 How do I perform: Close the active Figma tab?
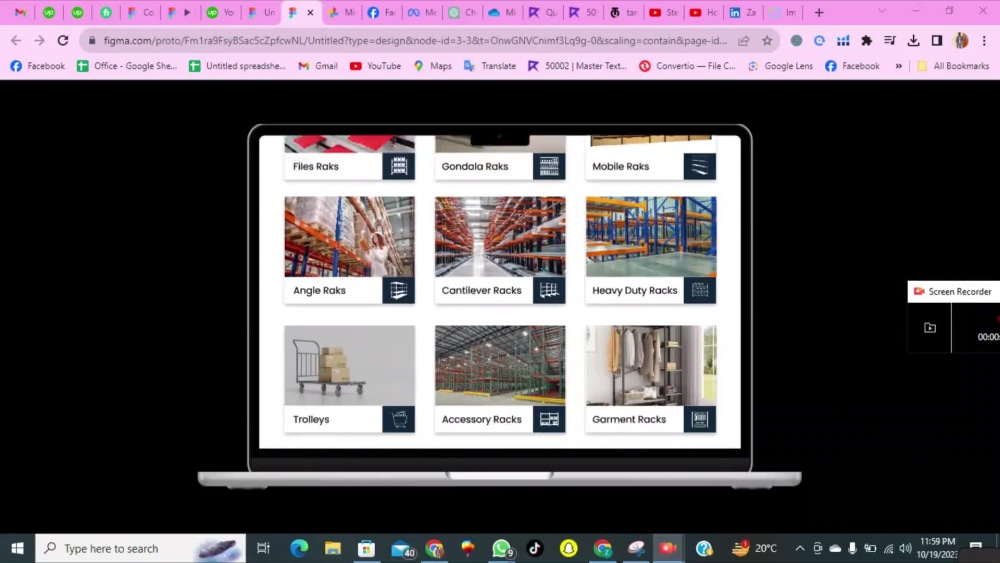click(x=311, y=12)
